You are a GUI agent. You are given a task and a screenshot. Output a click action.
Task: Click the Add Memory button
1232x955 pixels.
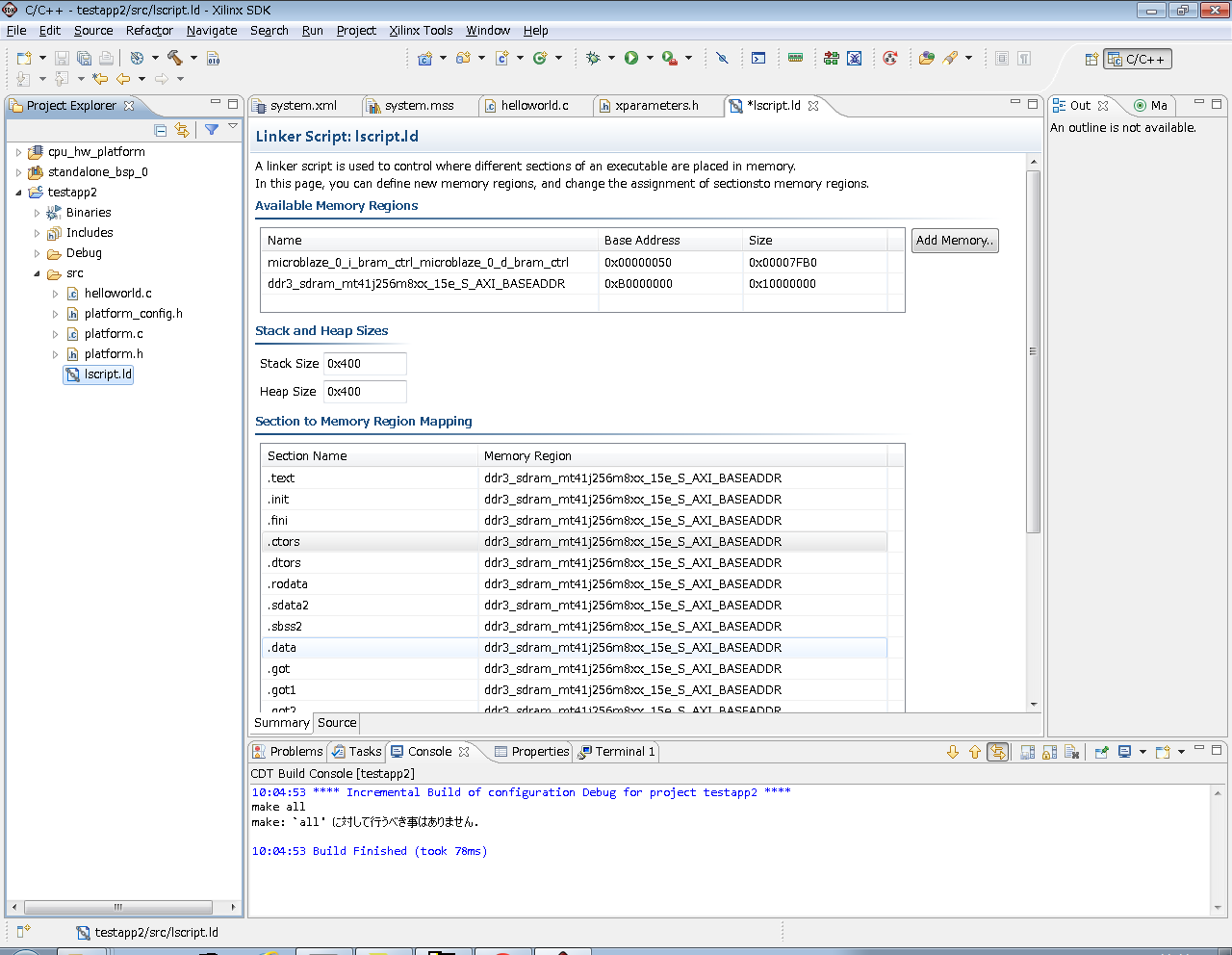[954, 241]
